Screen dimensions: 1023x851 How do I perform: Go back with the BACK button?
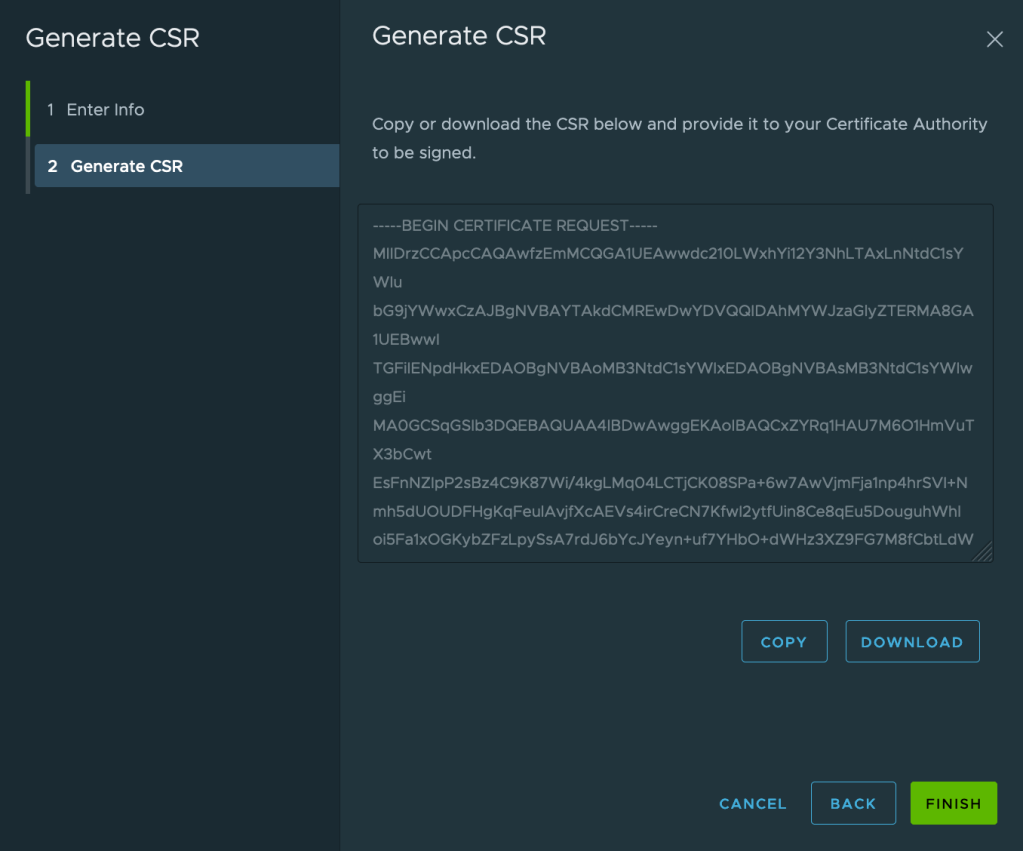click(x=853, y=803)
